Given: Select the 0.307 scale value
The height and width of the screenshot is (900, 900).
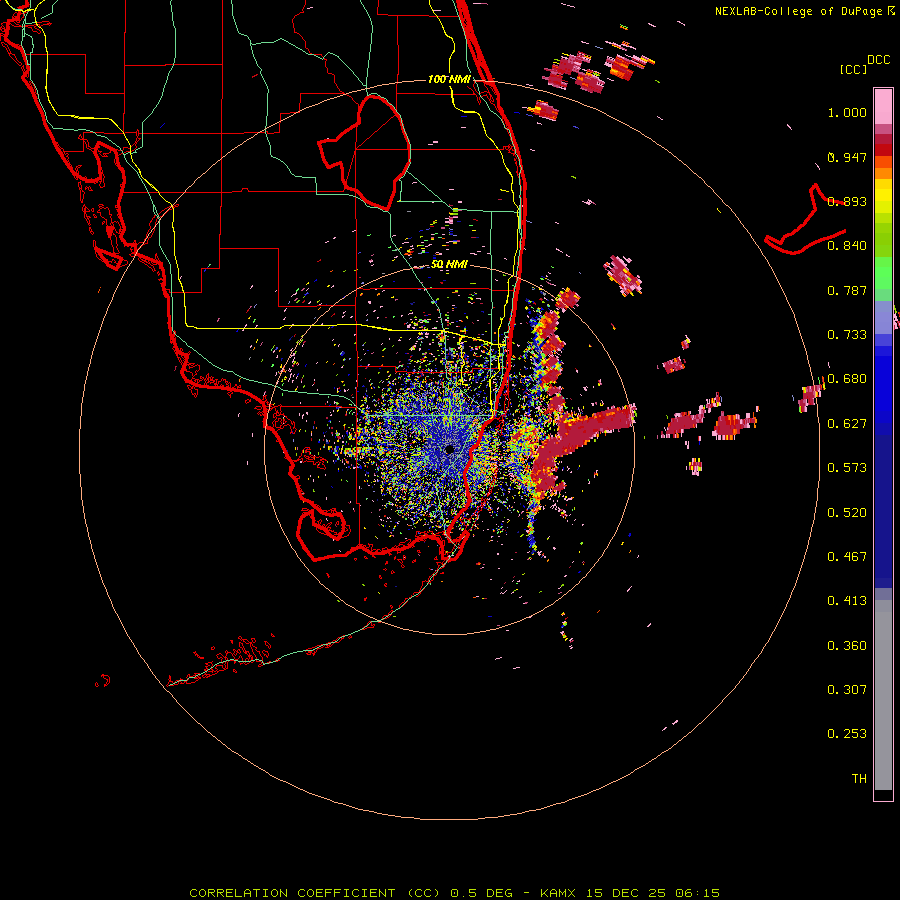Looking at the screenshot, I should [847, 689].
